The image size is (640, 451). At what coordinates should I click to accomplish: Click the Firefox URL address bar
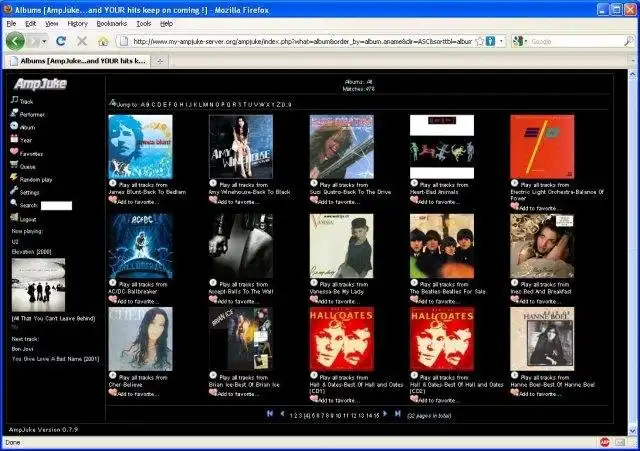(302, 41)
